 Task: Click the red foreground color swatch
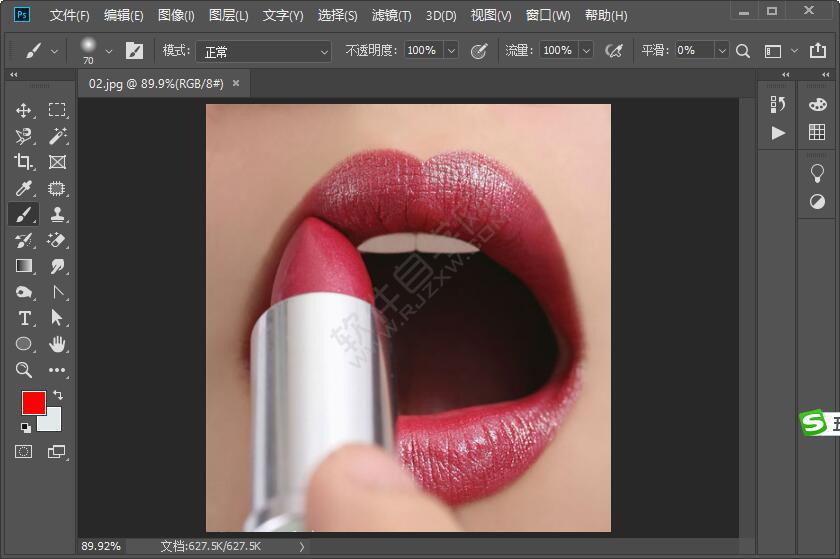click(x=33, y=403)
